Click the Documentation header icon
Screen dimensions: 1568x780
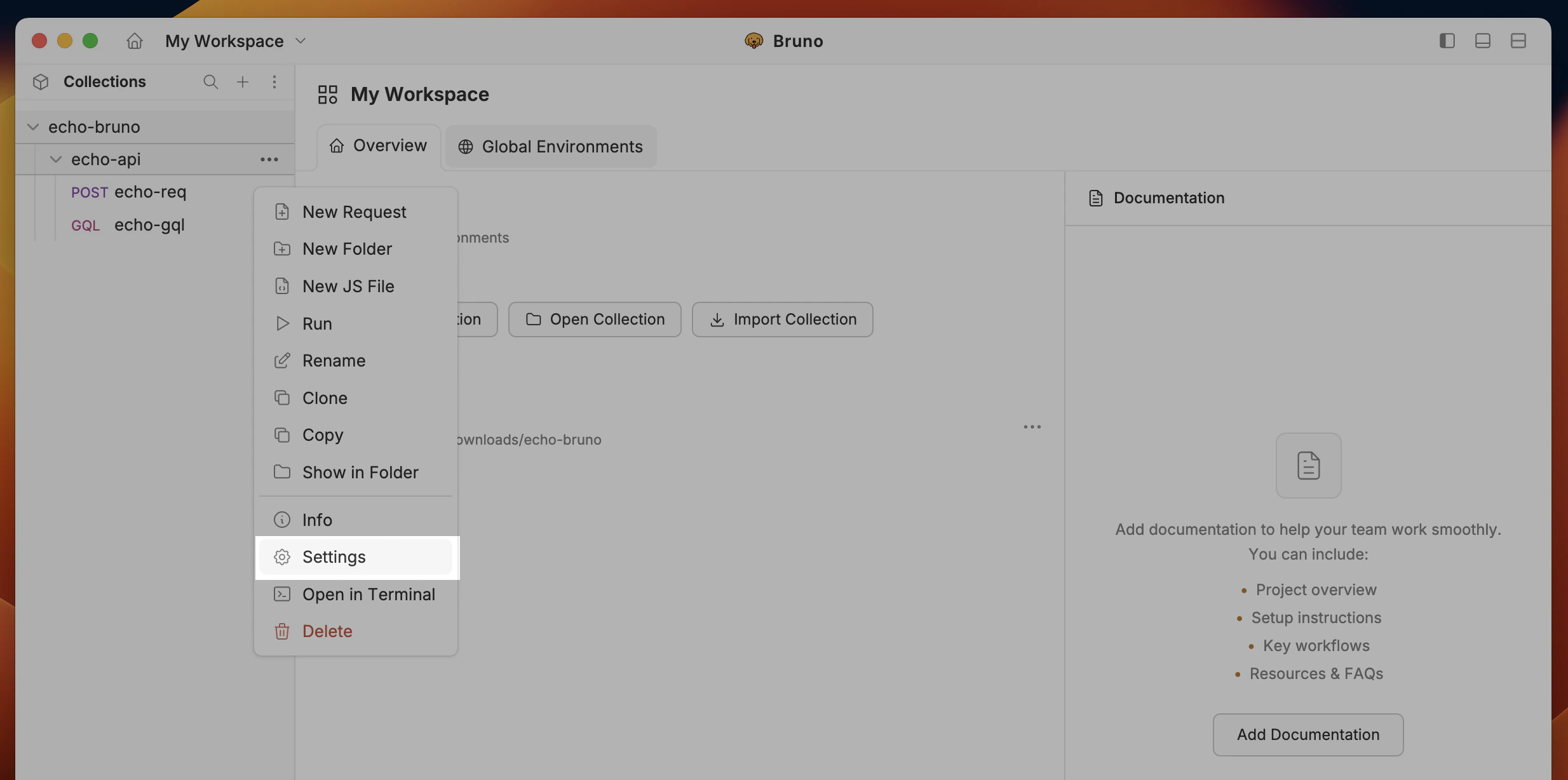[x=1096, y=198]
